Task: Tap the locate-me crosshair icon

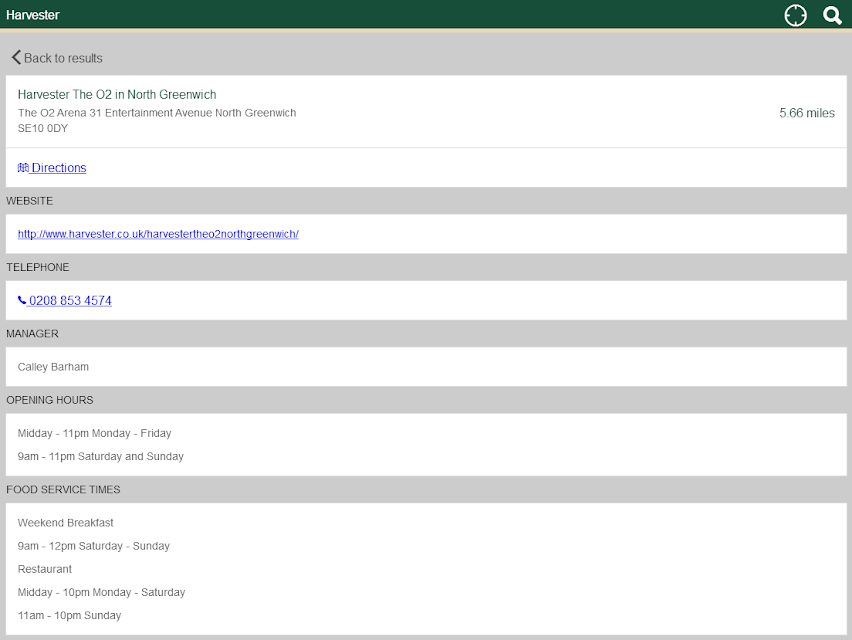Action: [x=795, y=15]
